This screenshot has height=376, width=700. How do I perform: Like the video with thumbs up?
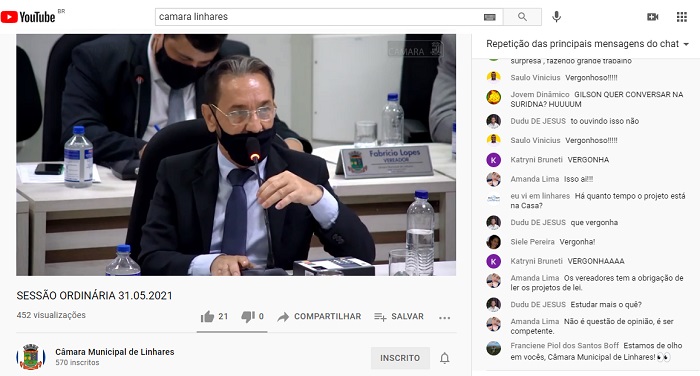tap(214, 317)
